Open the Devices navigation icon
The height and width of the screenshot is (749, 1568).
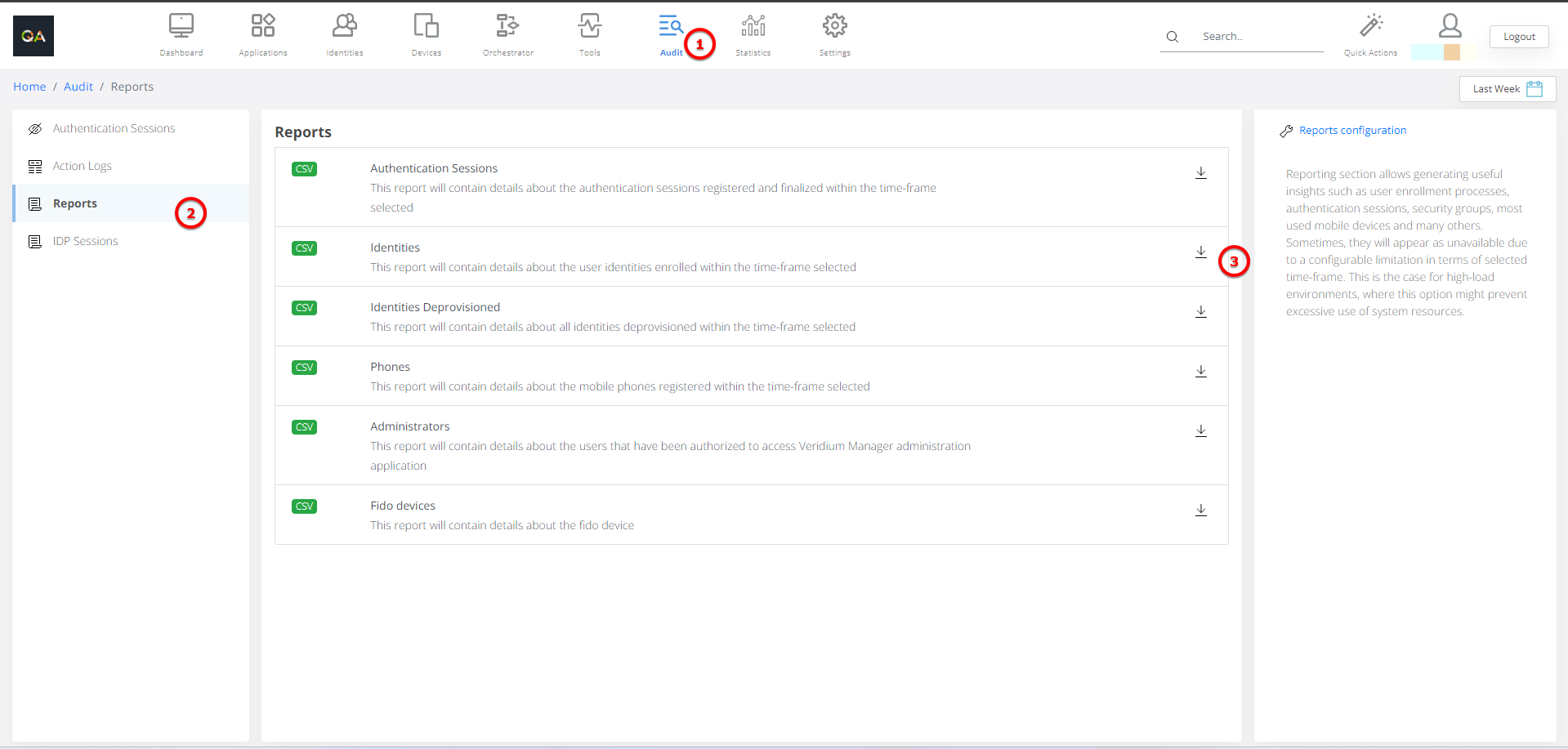coord(426,27)
